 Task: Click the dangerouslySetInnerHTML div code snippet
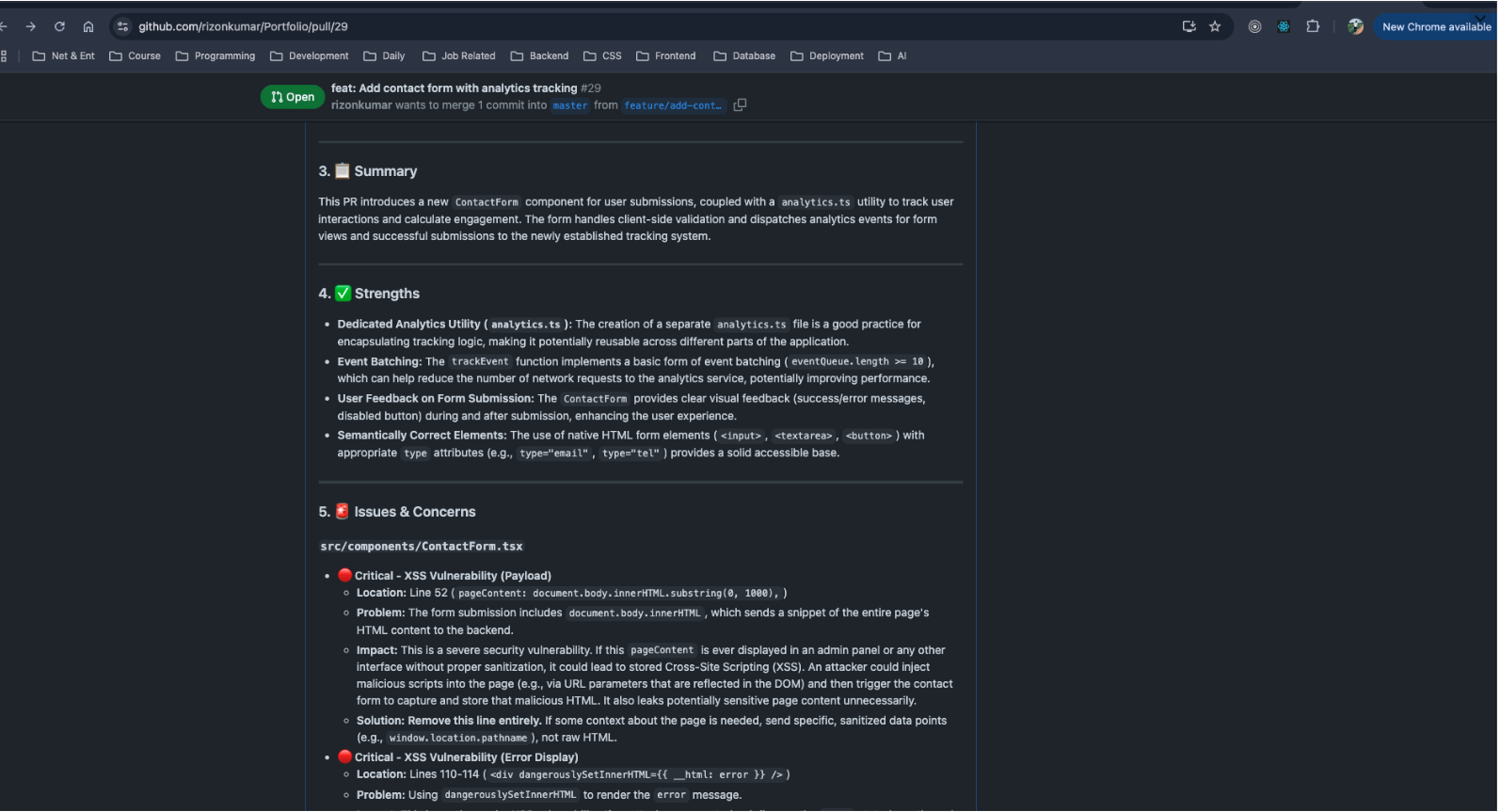[x=636, y=775]
